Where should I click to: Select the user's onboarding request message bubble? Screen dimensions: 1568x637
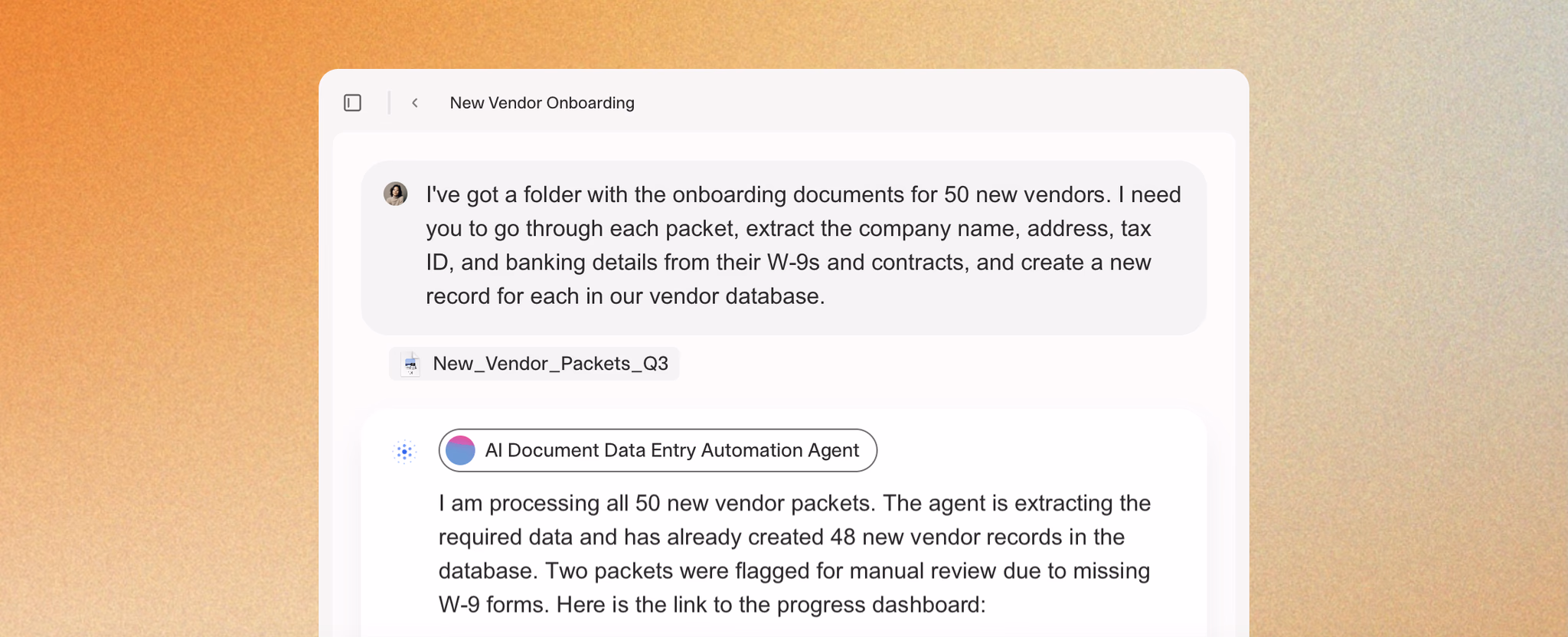pyautogui.click(x=784, y=247)
